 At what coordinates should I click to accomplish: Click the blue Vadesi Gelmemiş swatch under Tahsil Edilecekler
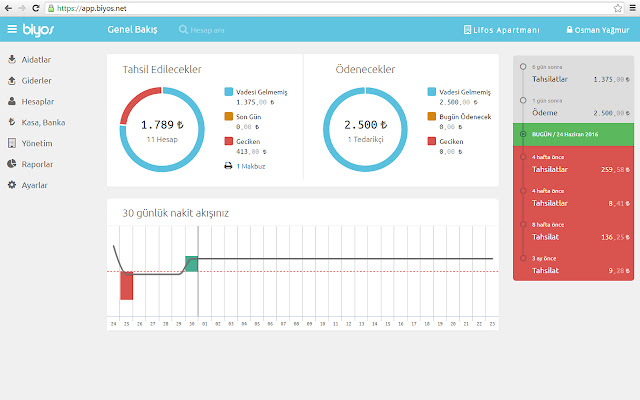[x=229, y=92]
